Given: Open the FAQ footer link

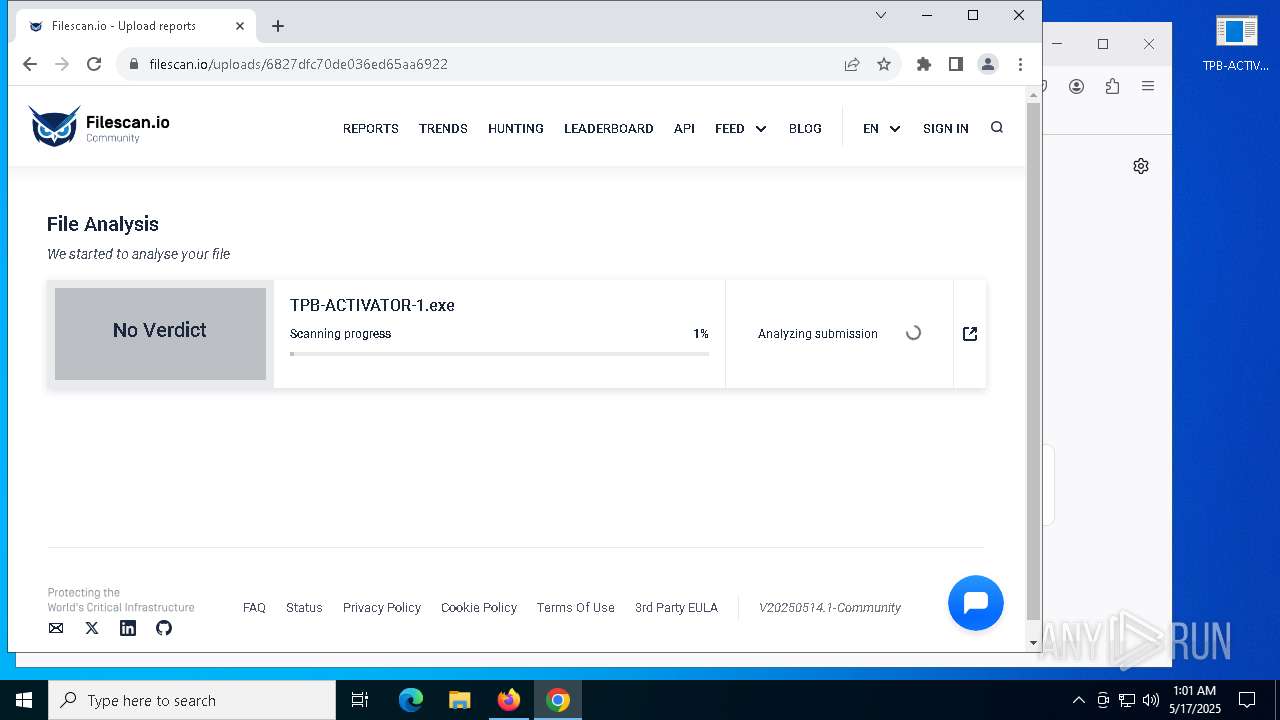Looking at the screenshot, I should 254,607.
